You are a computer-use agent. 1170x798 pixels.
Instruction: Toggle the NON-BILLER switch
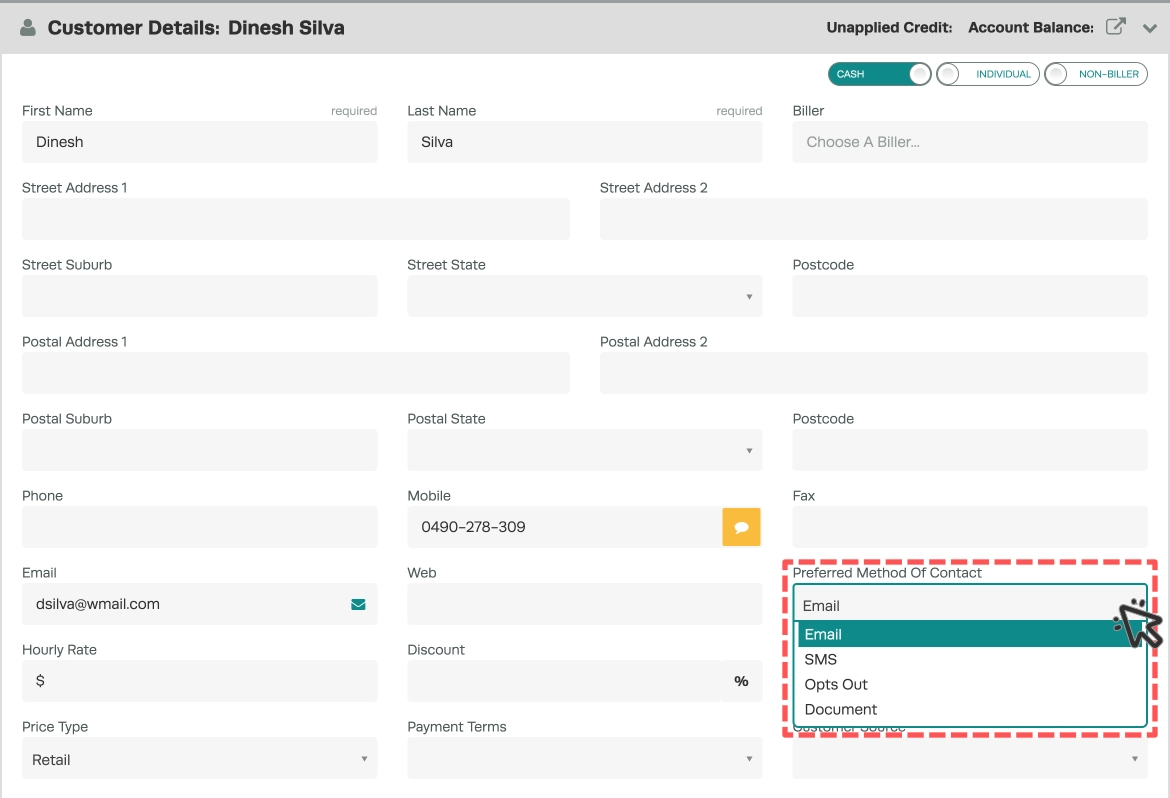tap(1095, 74)
